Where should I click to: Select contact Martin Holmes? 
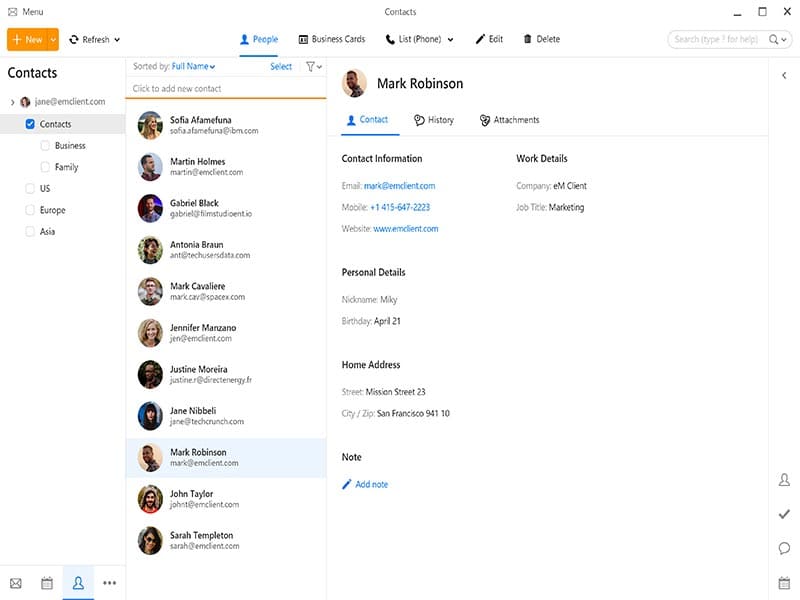click(x=226, y=166)
